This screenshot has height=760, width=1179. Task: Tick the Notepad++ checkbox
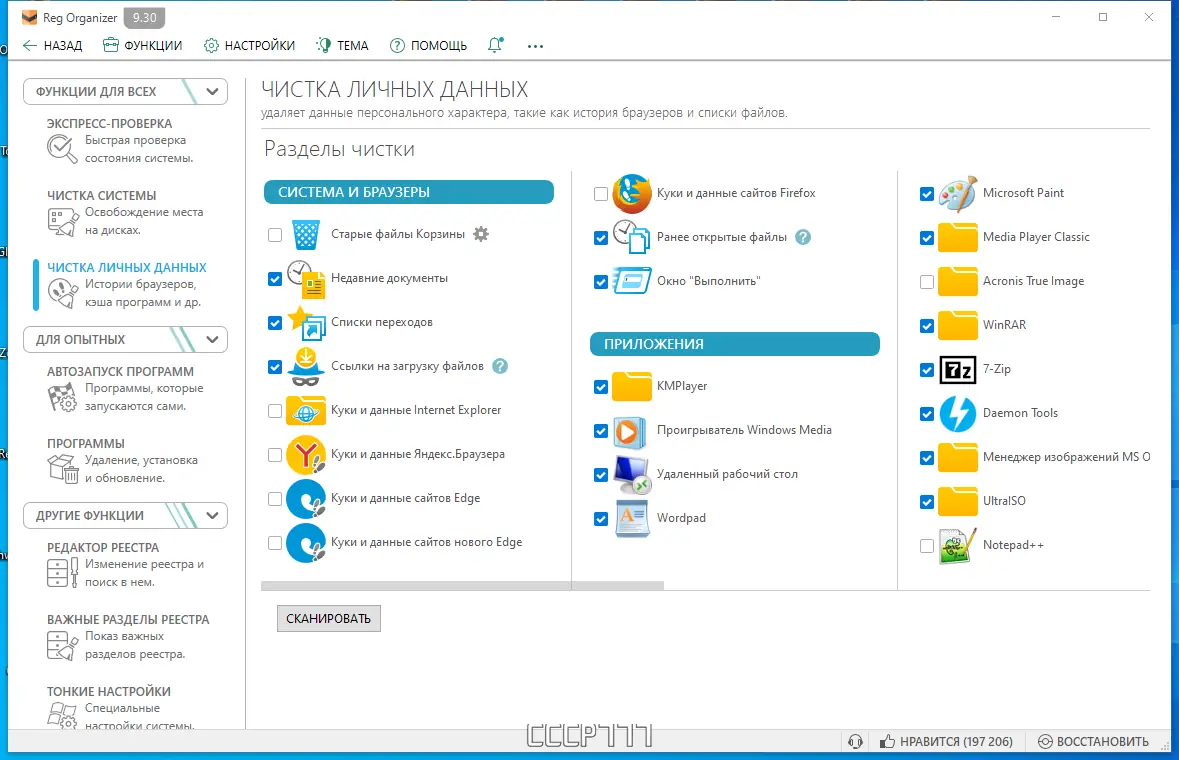[x=927, y=546]
